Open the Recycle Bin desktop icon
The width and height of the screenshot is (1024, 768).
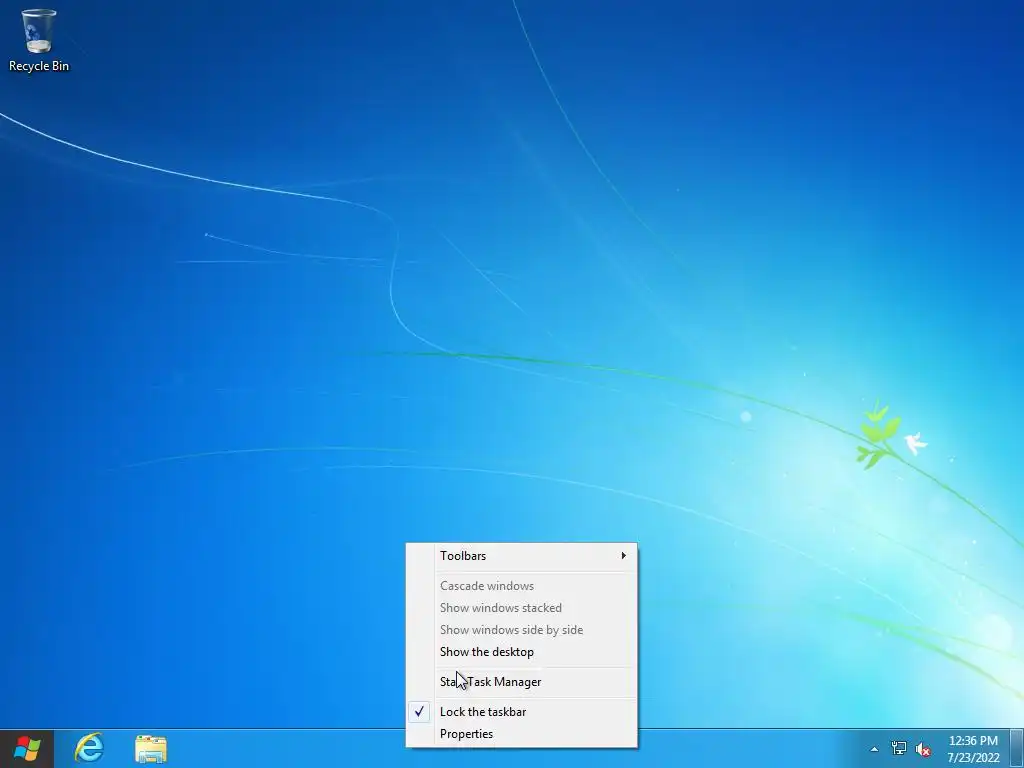point(39,40)
